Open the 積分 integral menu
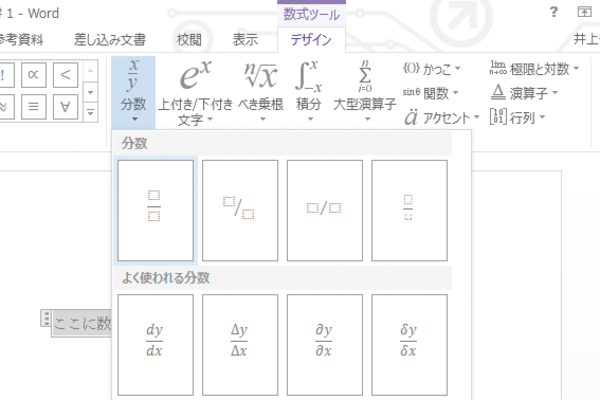Screen dimensions: 600x400 coord(309,91)
